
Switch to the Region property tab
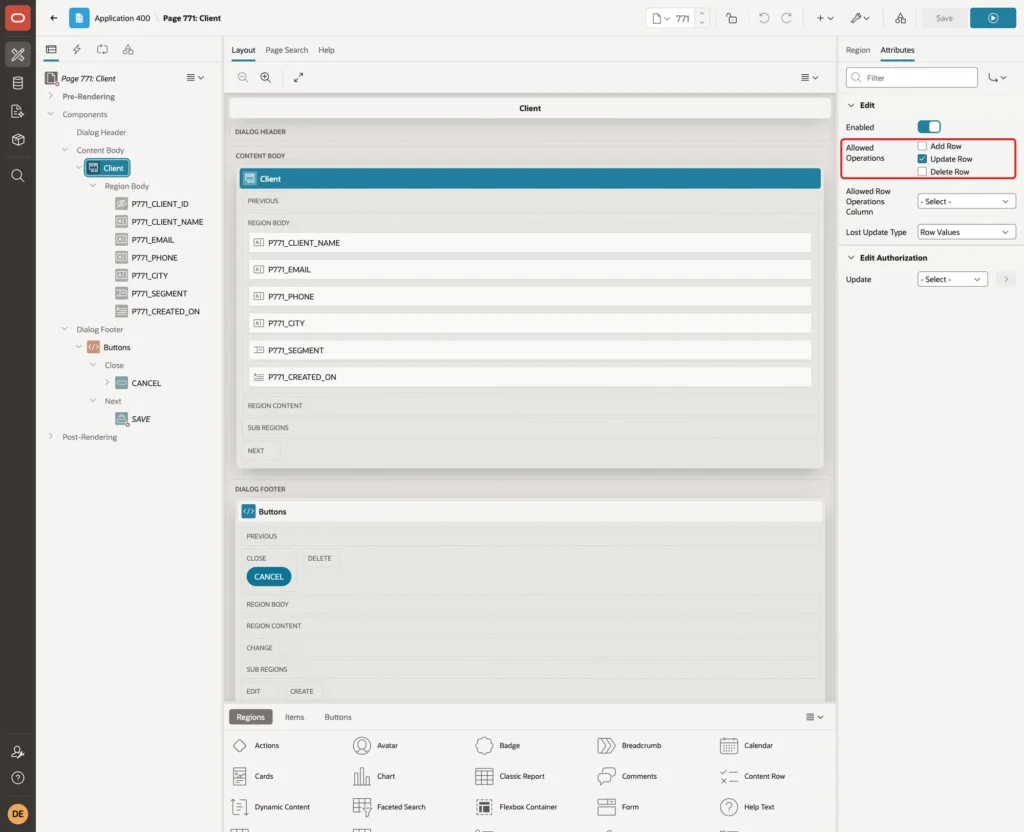[x=857, y=50]
